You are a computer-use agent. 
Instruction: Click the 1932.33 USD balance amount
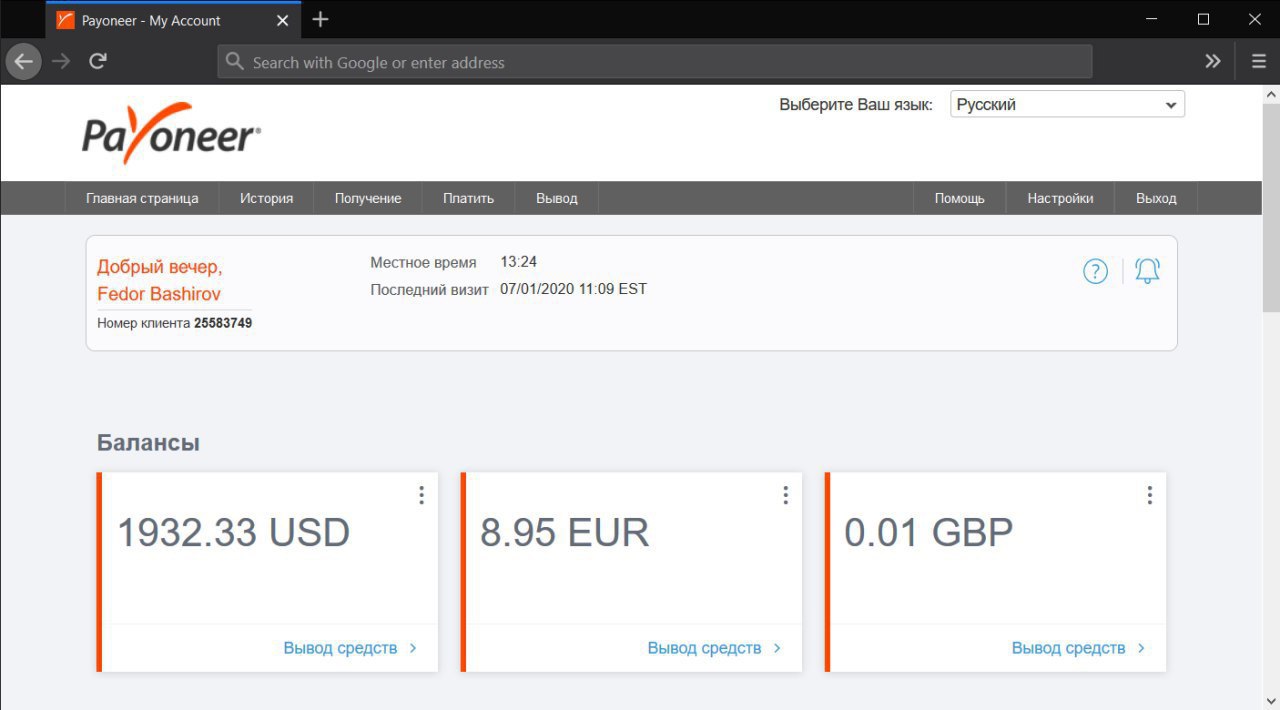tap(234, 532)
